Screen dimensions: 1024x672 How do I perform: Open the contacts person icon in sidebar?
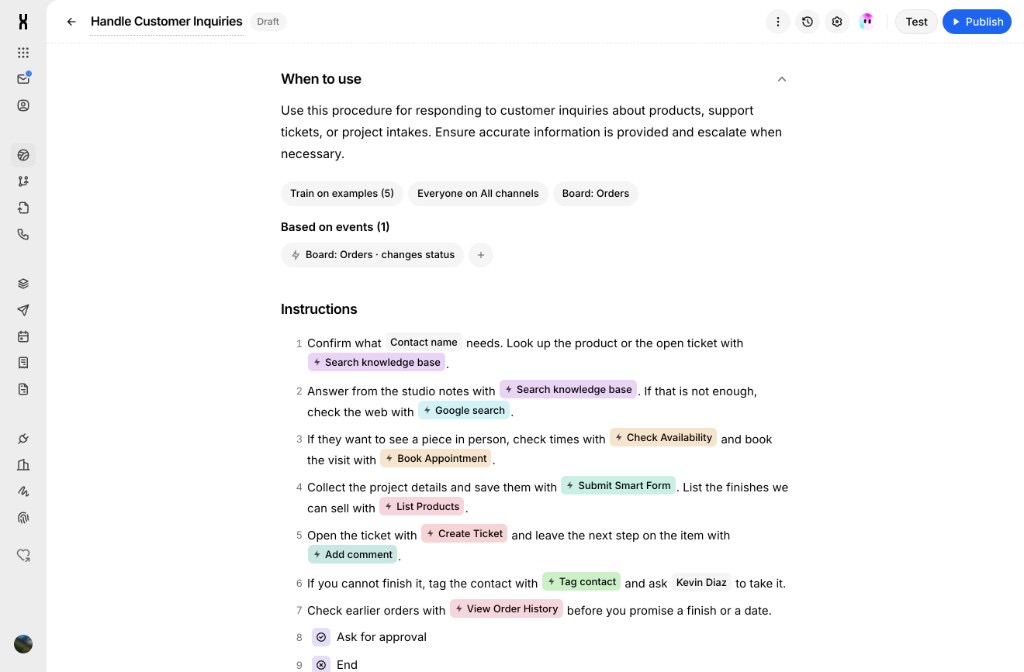(x=23, y=105)
